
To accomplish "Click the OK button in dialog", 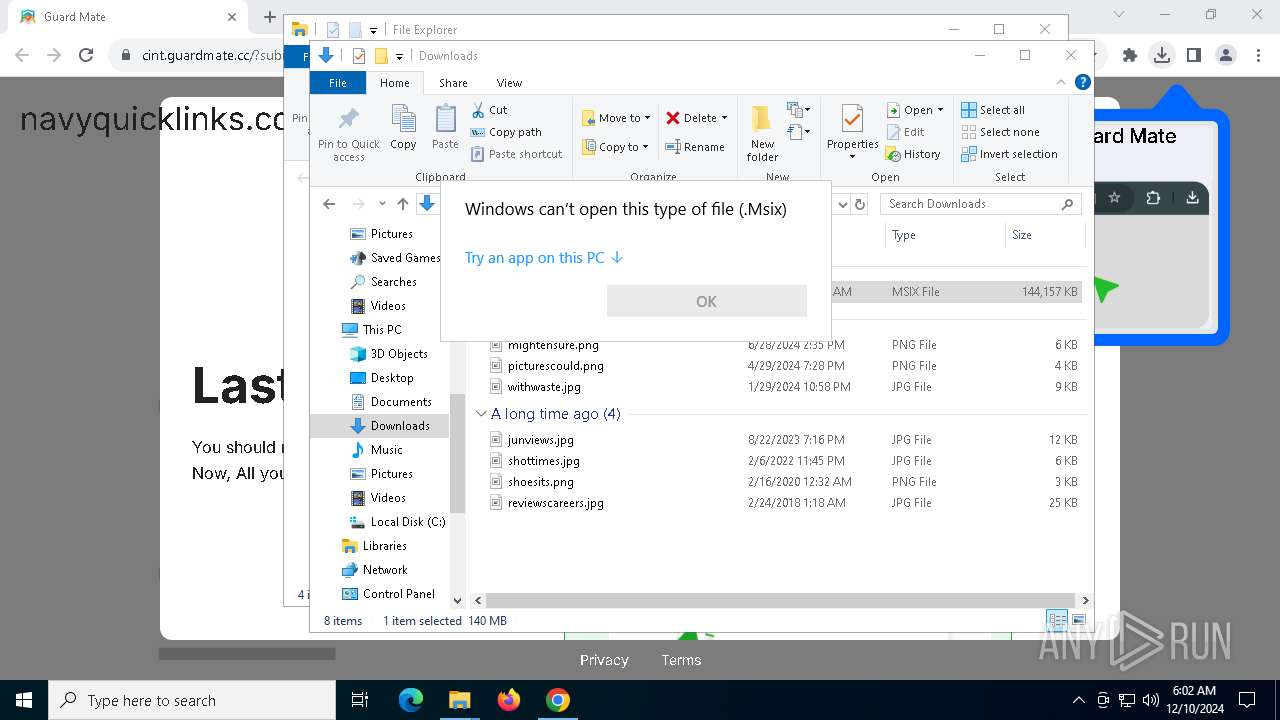I will (706, 301).
